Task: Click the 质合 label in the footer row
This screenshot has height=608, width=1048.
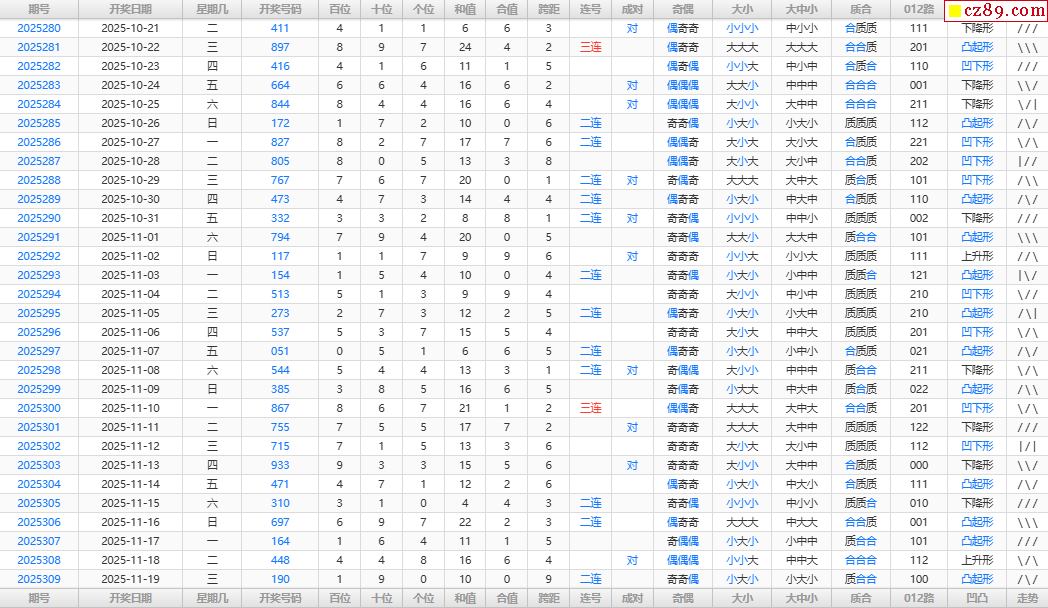Action: 861,599
